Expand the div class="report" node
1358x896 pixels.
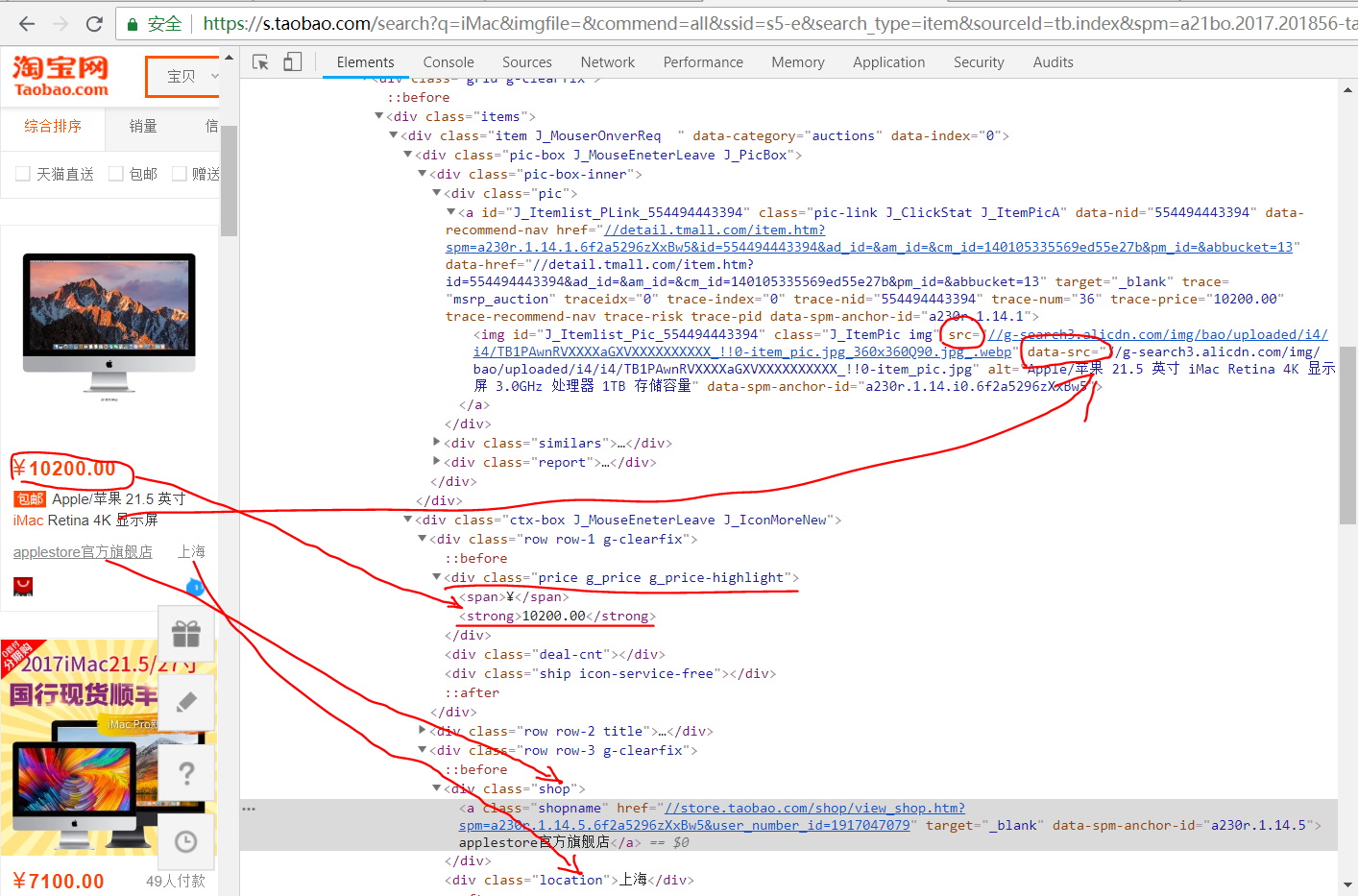437,462
